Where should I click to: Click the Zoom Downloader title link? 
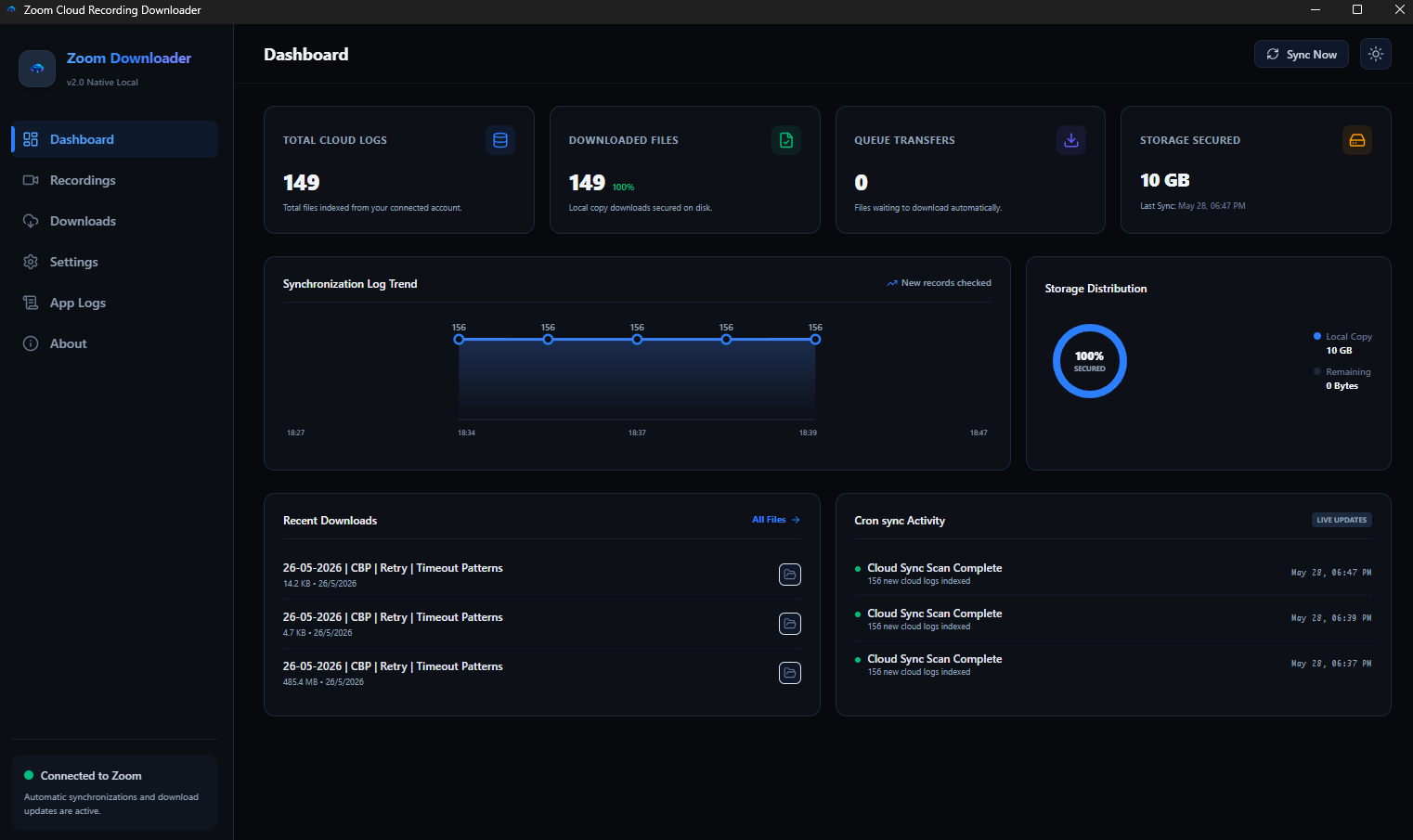[x=129, y=58]
